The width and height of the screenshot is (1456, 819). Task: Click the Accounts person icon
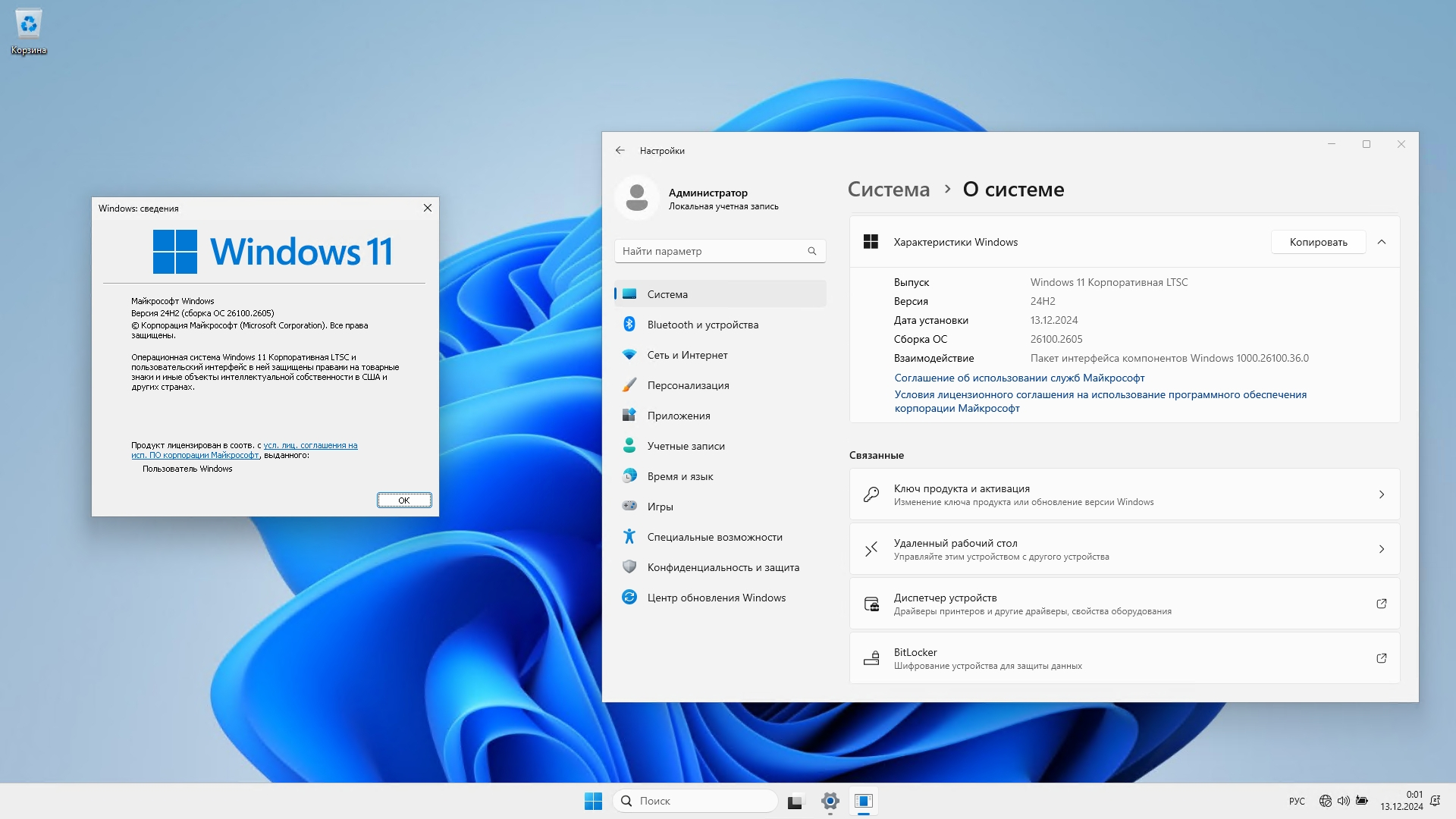click(x=629, y=446)
